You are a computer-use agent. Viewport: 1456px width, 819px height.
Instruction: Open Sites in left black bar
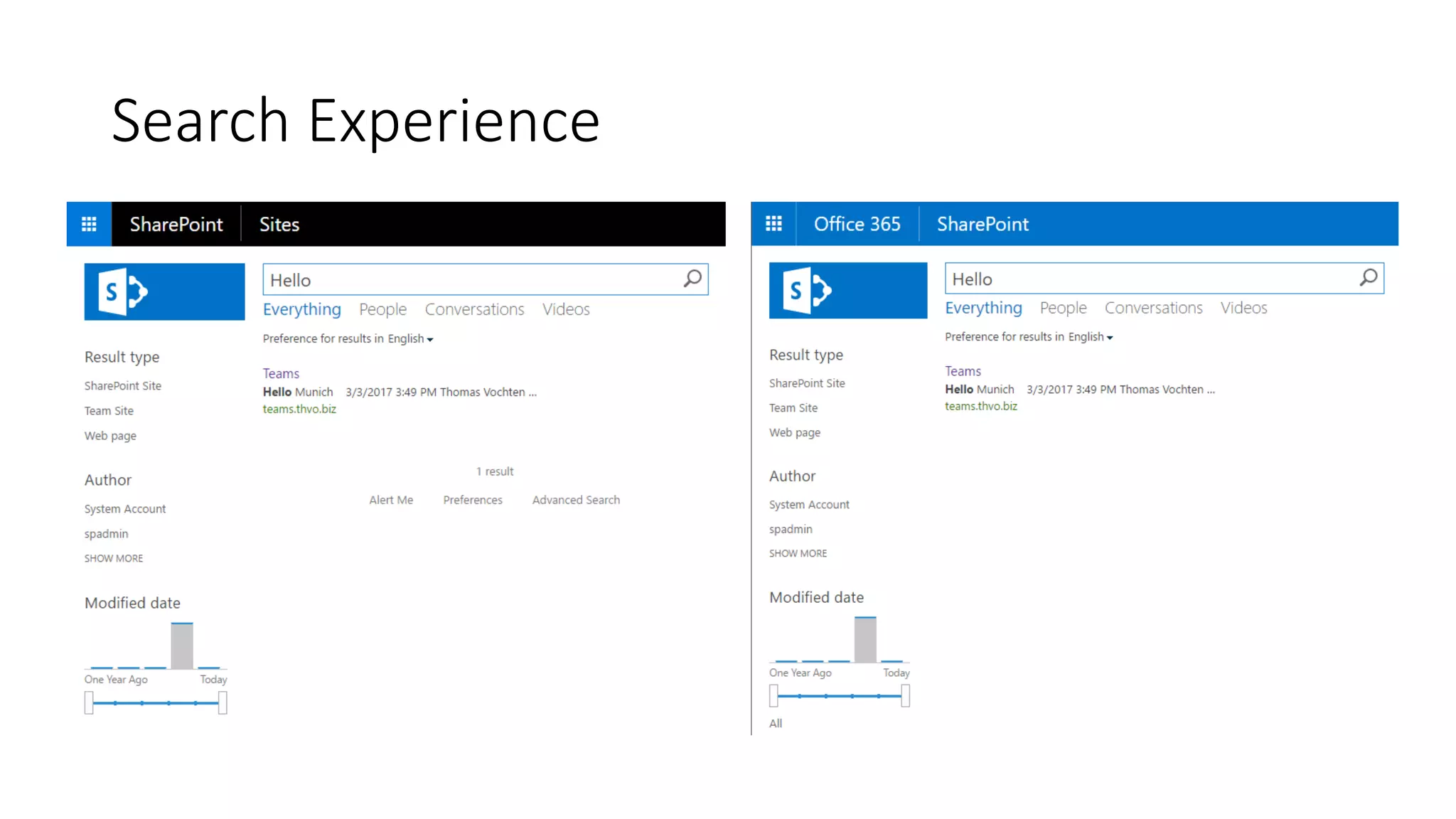(279, 225)
